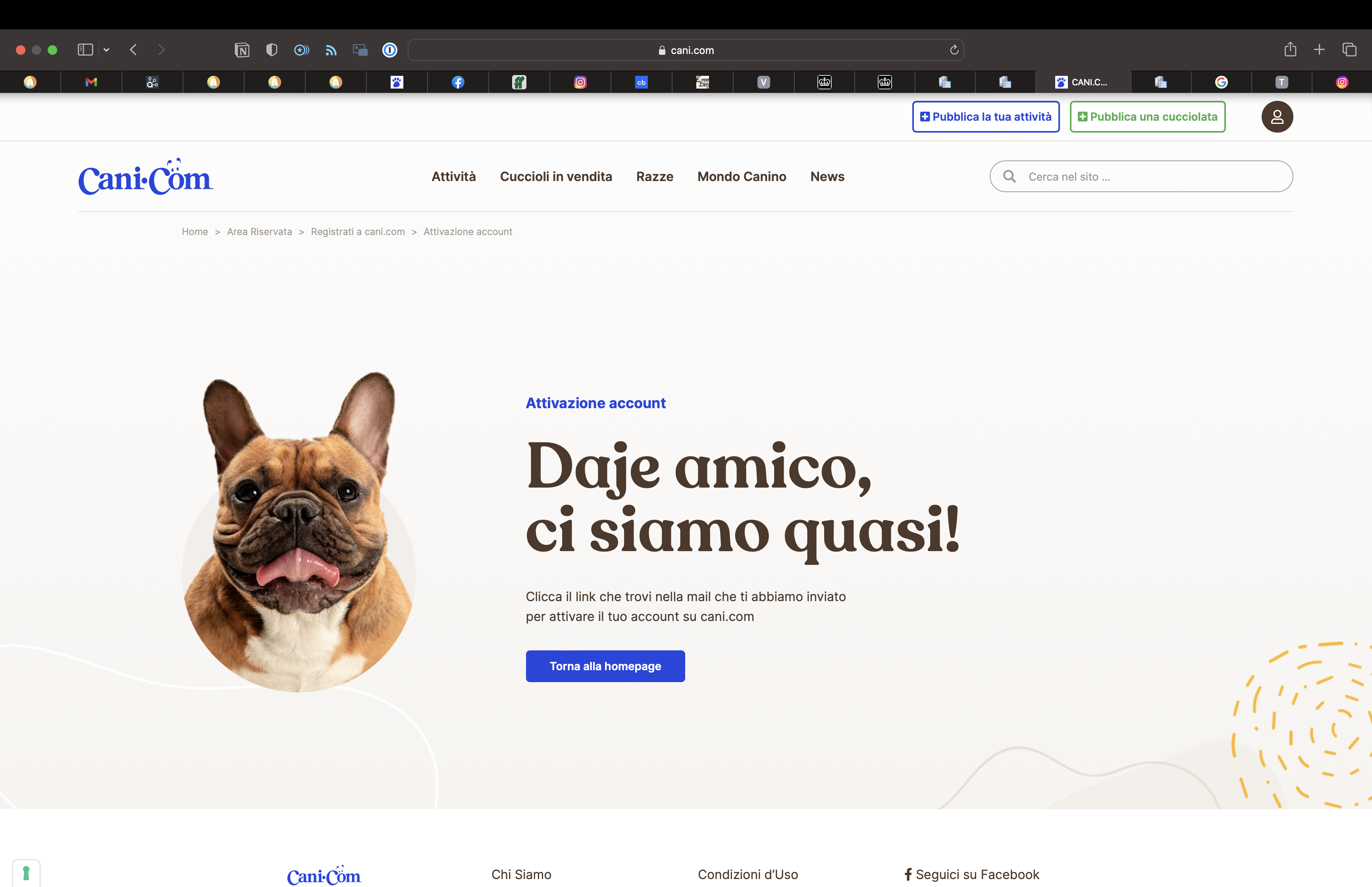Open a new tab with plus icon
This screenshot has height=887, width=1372.
click(1320, 50)
